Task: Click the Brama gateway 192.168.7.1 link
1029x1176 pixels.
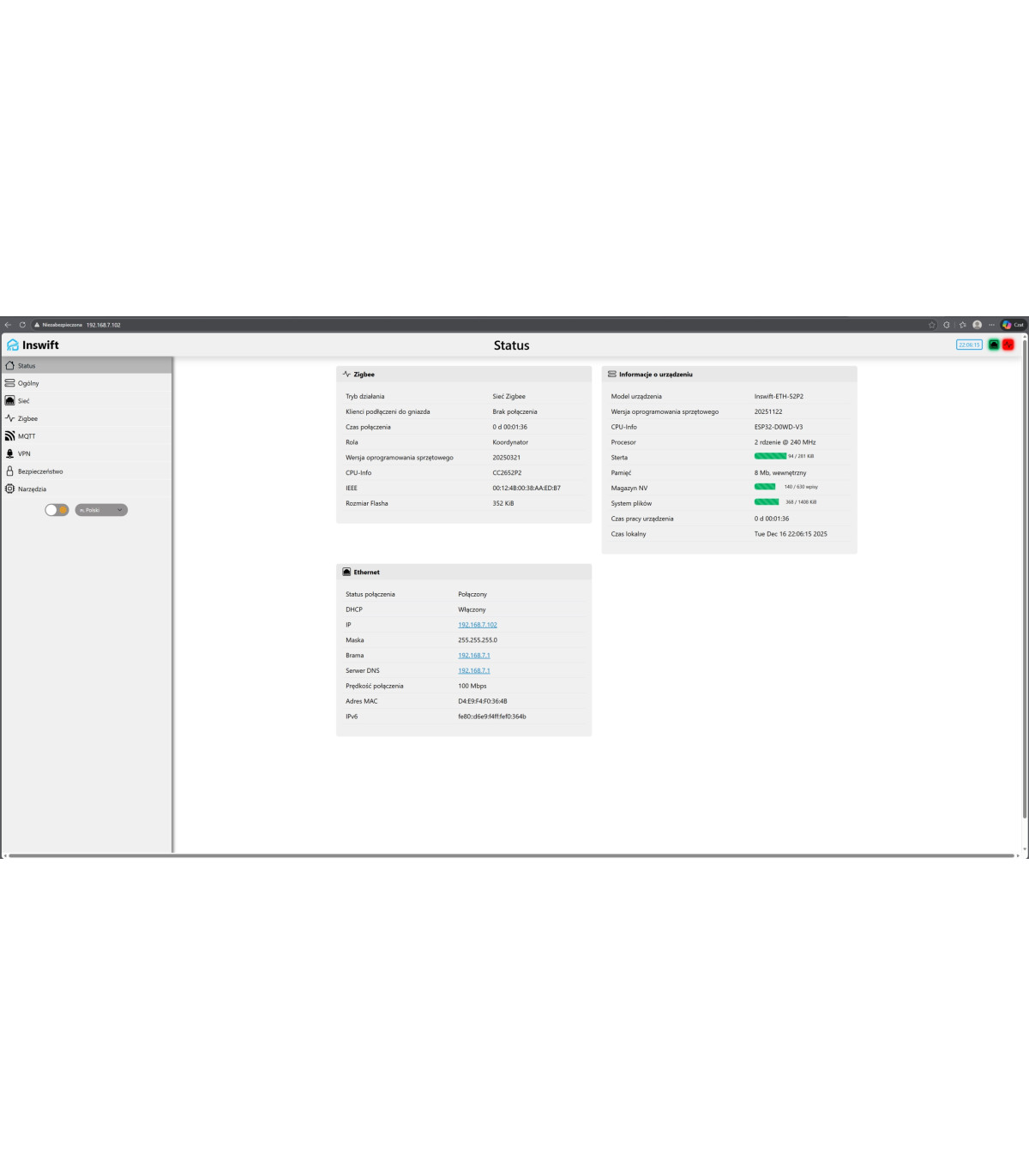Action: (473, 656)
